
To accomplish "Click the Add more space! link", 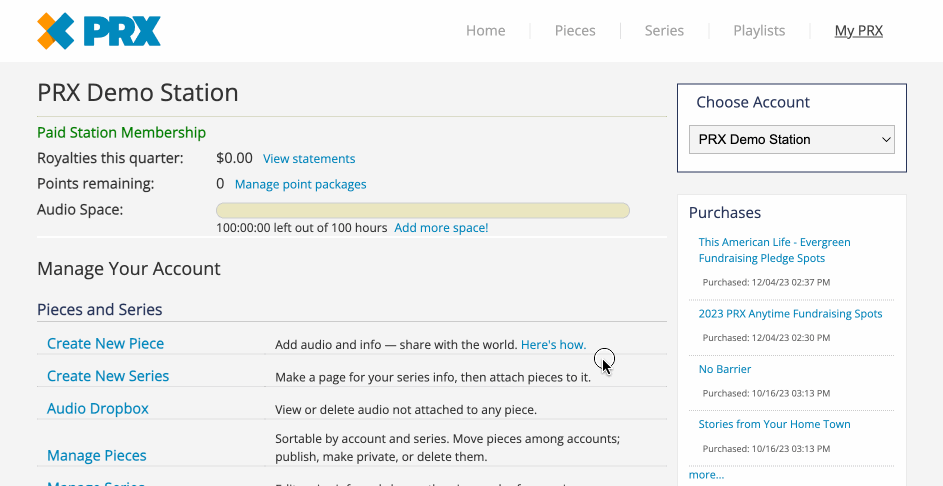I will [441, 228].
